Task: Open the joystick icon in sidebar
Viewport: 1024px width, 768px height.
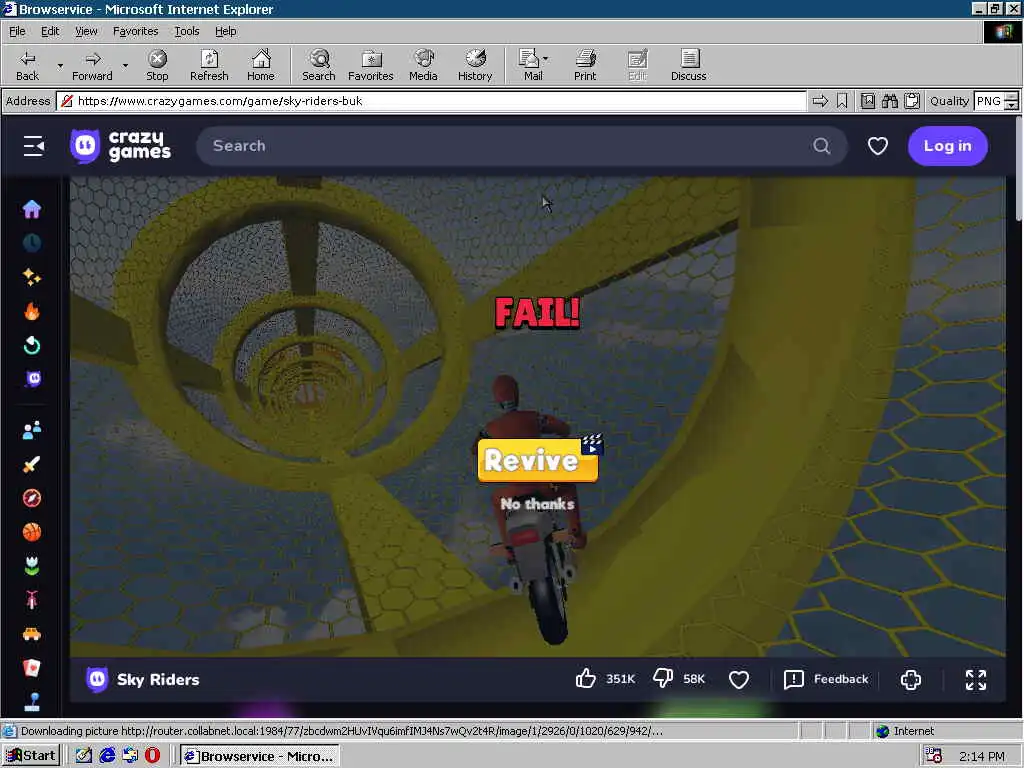Action: (32, 701)
